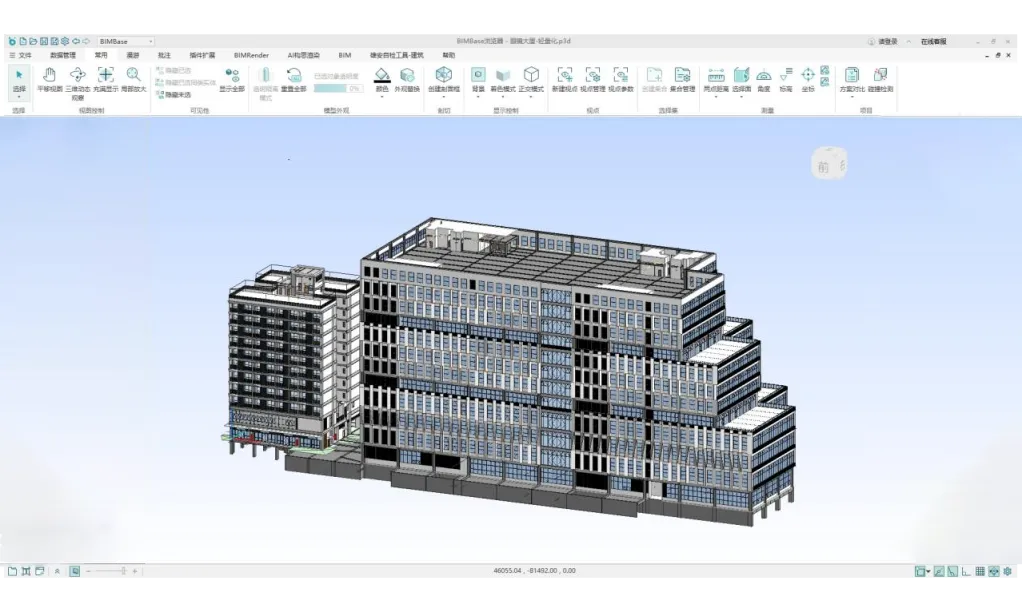1022x612 pixels.
Task: Click the 创建剖面框 section box icon
Action: (444, 76)
